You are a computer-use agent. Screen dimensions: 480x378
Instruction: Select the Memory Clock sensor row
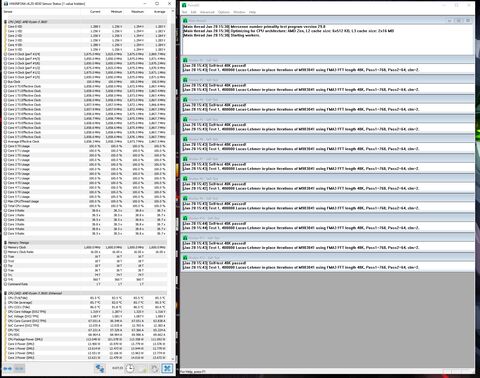click(x=85, y=247)
